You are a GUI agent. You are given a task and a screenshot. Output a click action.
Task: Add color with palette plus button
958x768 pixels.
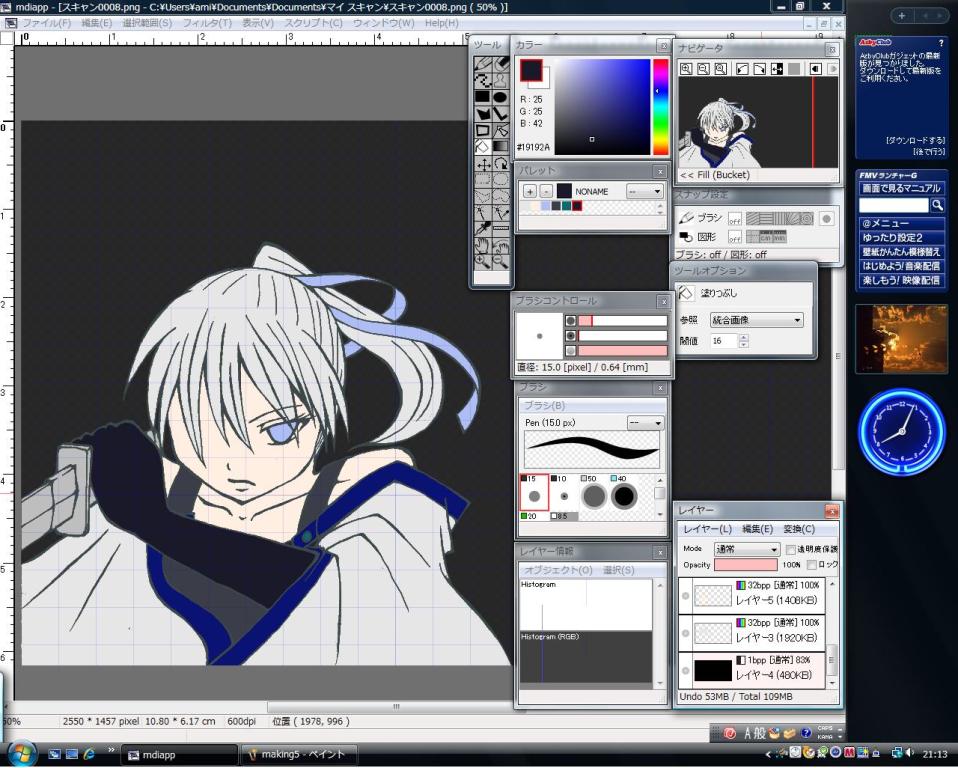click(530, 191)
